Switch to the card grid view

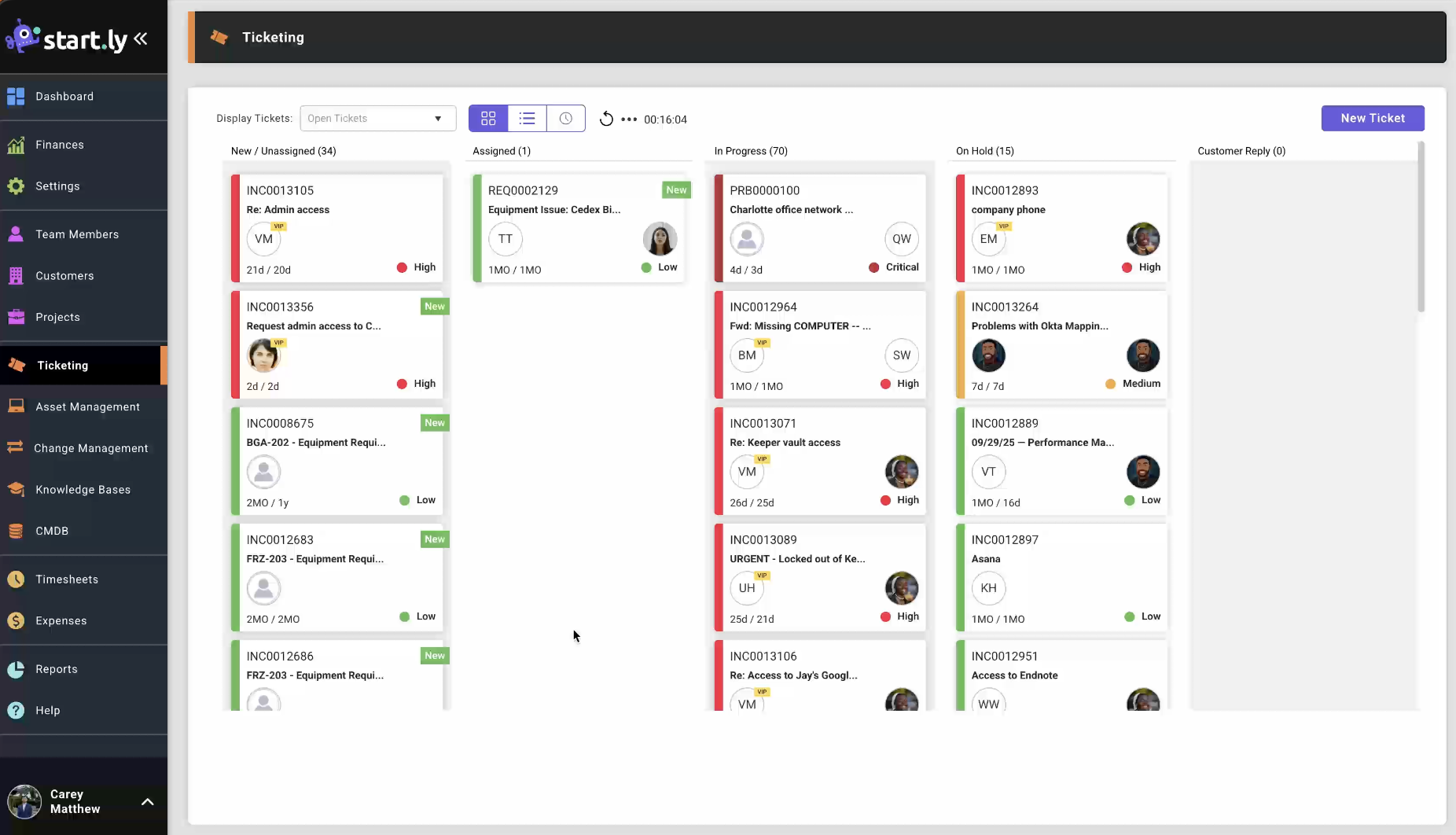pyautogui.click(x=488, y=118)
